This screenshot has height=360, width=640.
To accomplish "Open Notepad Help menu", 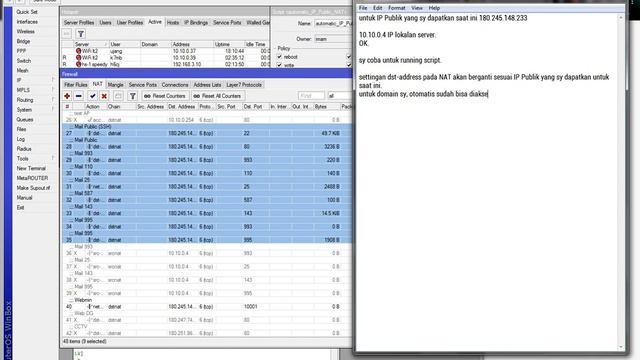I will [x=434, y=8].
